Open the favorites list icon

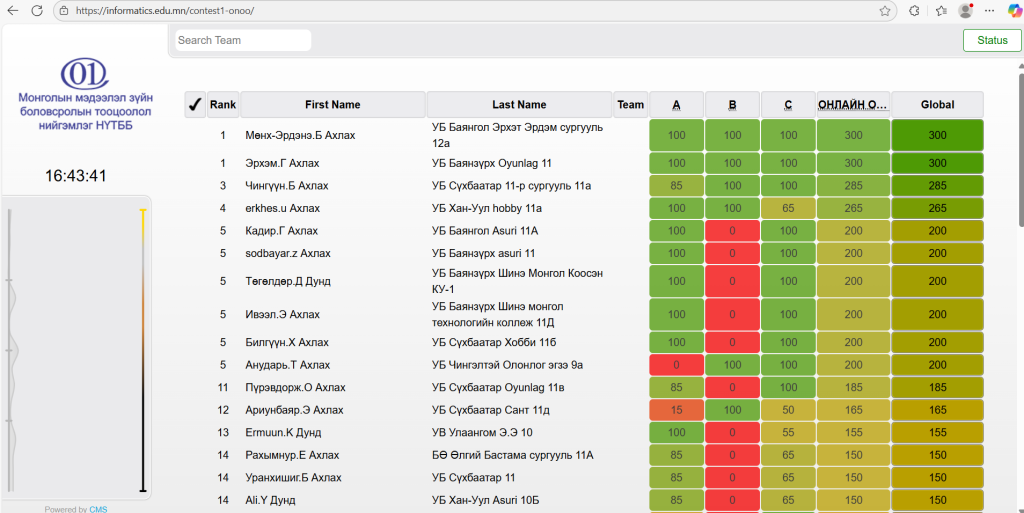click(941, 11)
